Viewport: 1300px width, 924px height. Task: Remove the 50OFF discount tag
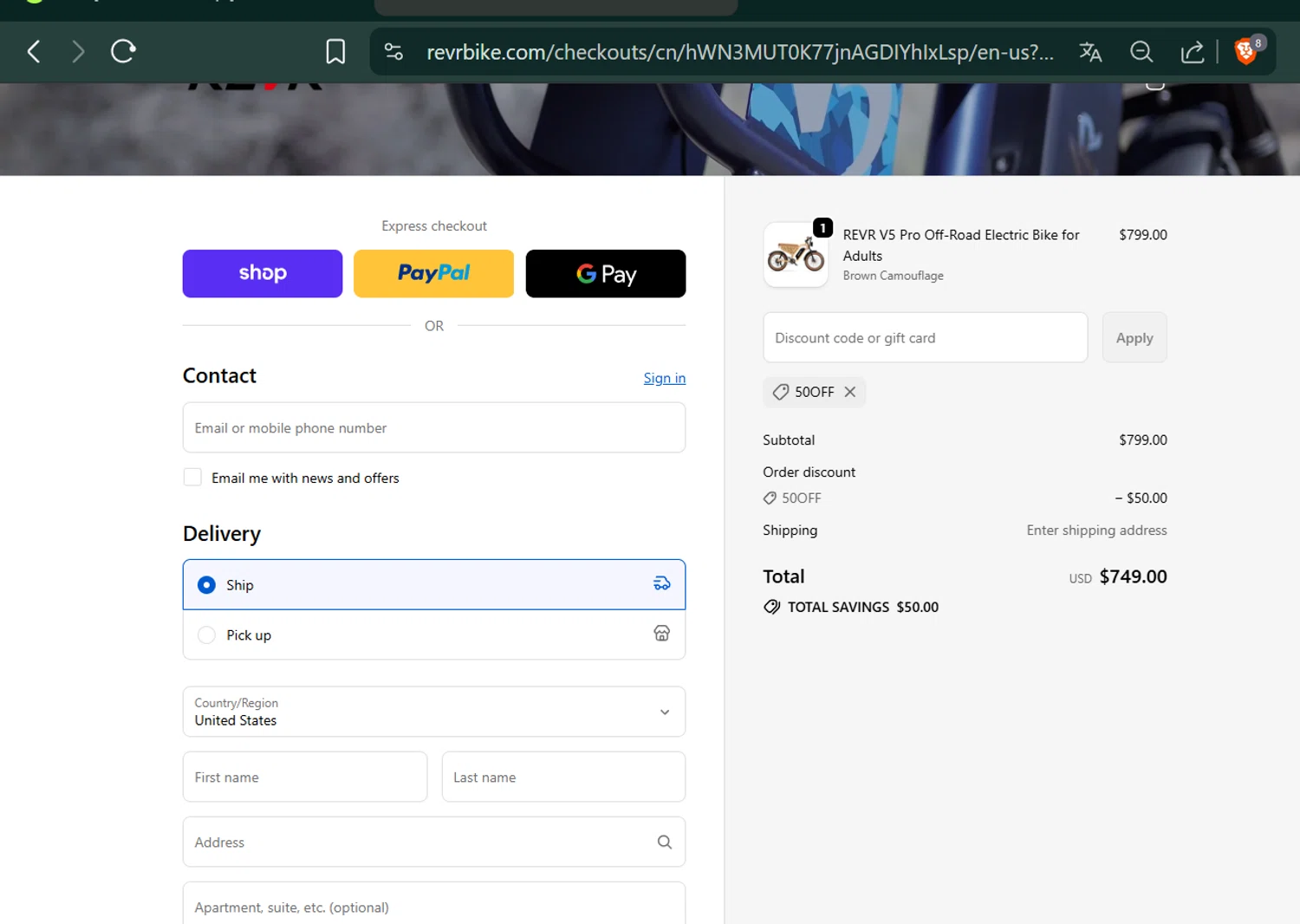coord(850,392)
